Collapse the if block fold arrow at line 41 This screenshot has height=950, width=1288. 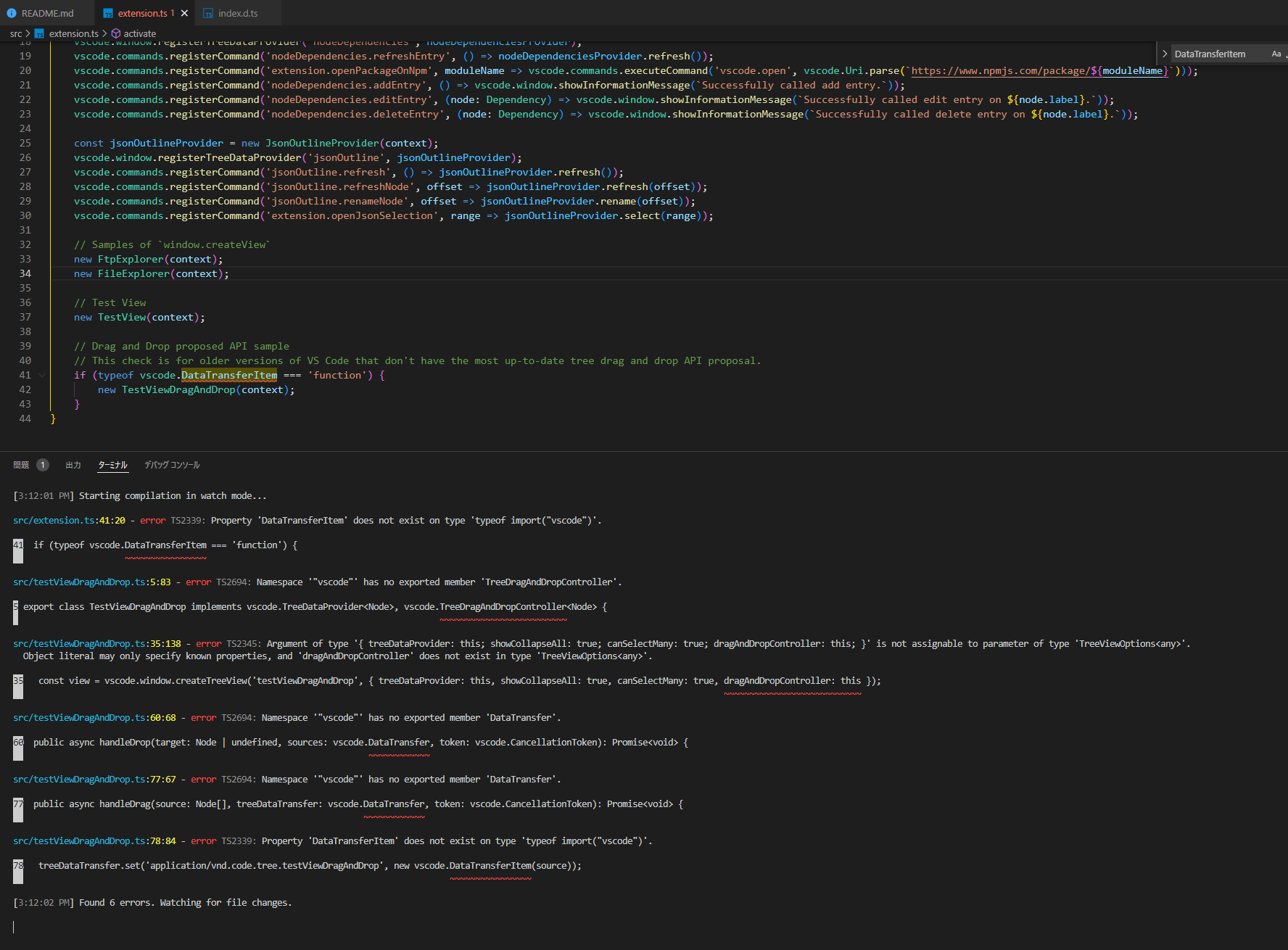(41, 375)
